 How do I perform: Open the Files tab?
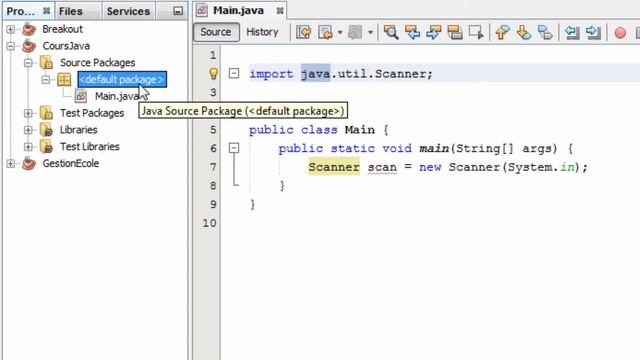point(71,11)
